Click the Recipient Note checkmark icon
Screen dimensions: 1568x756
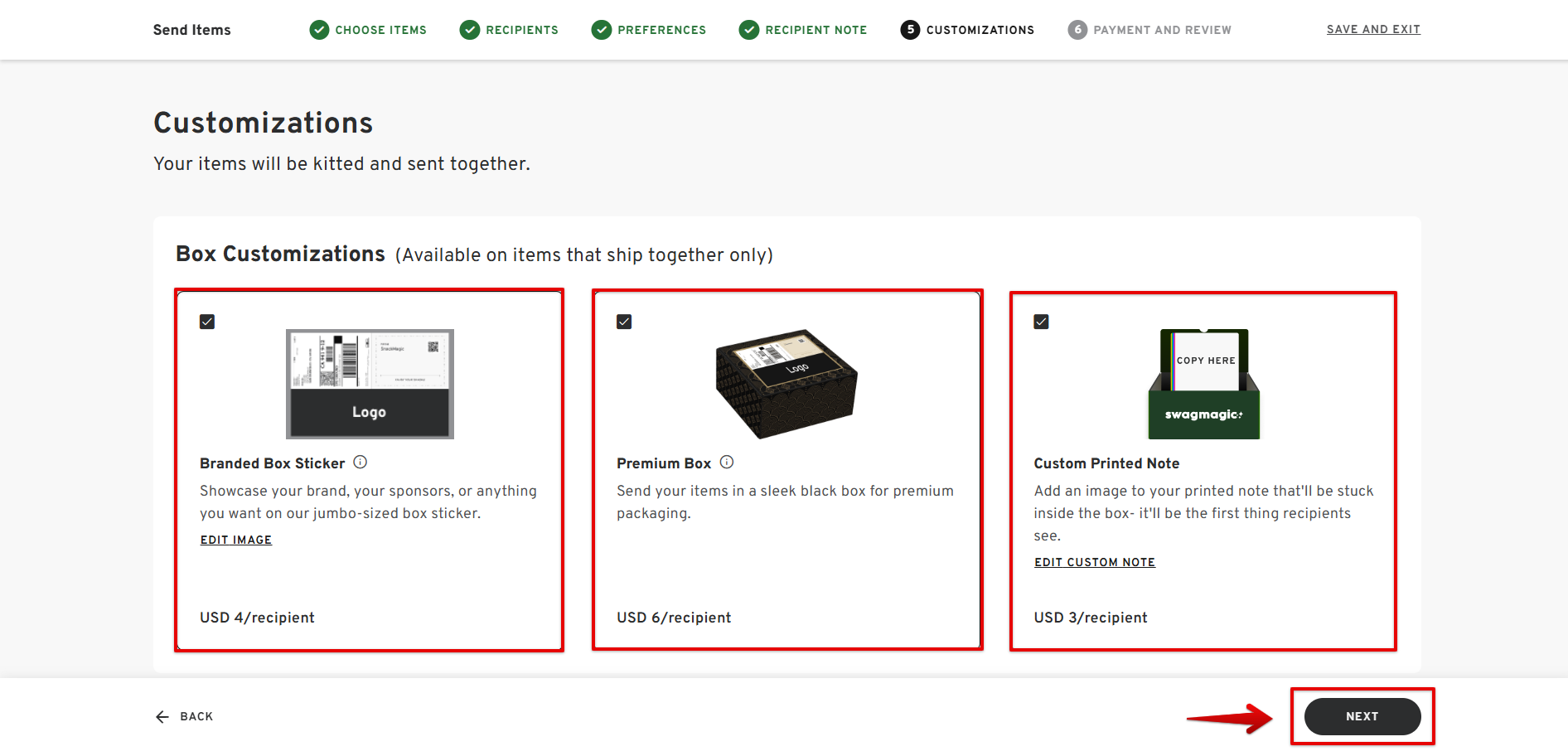[749, 30]
